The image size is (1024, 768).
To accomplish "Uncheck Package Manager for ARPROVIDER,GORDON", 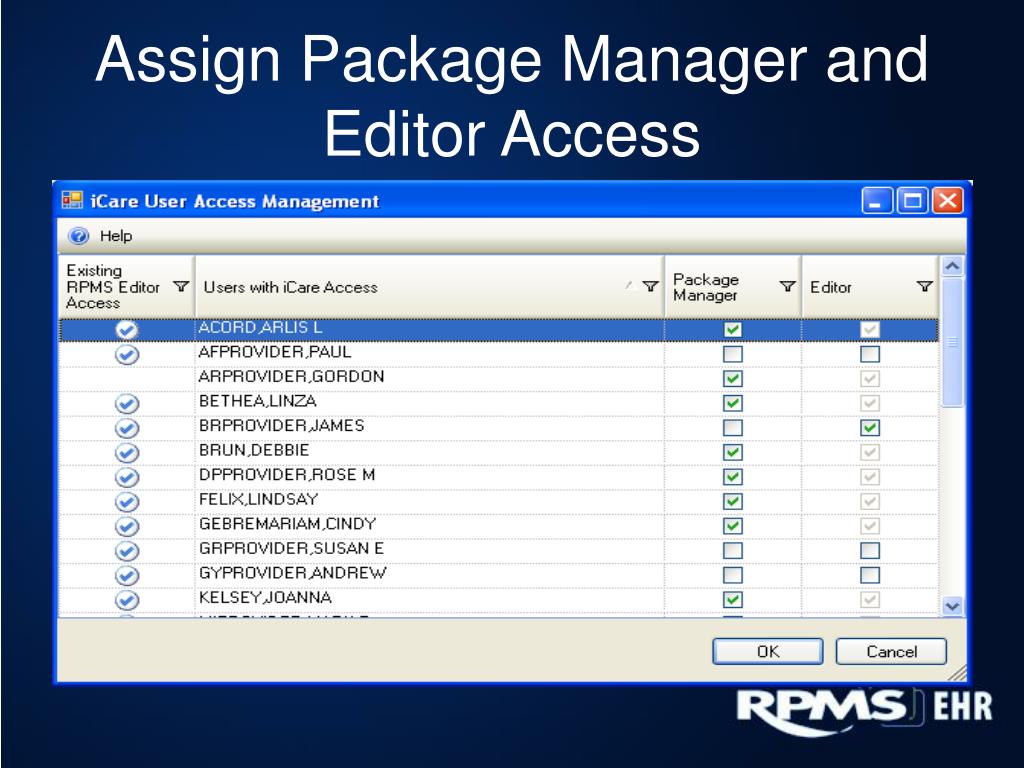I will pos(733,379).
